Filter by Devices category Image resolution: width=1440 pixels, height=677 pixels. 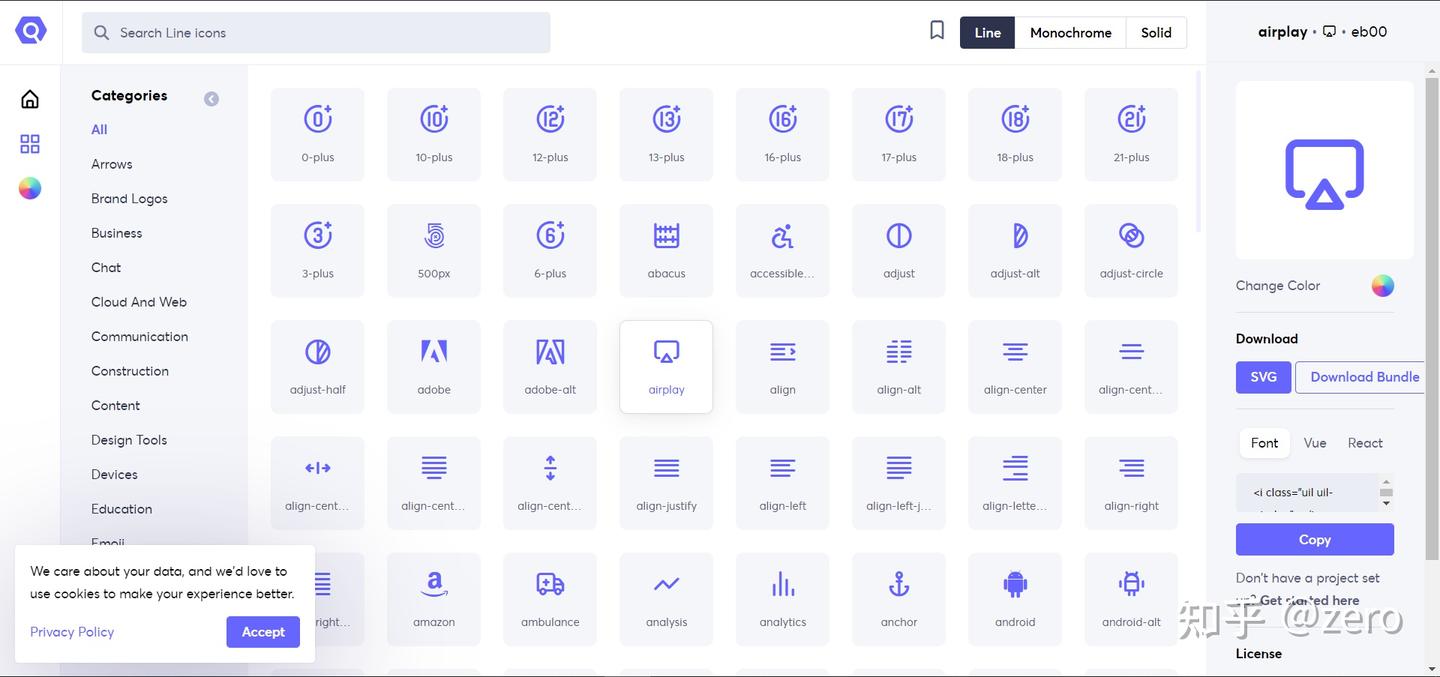tap(114, 474)
